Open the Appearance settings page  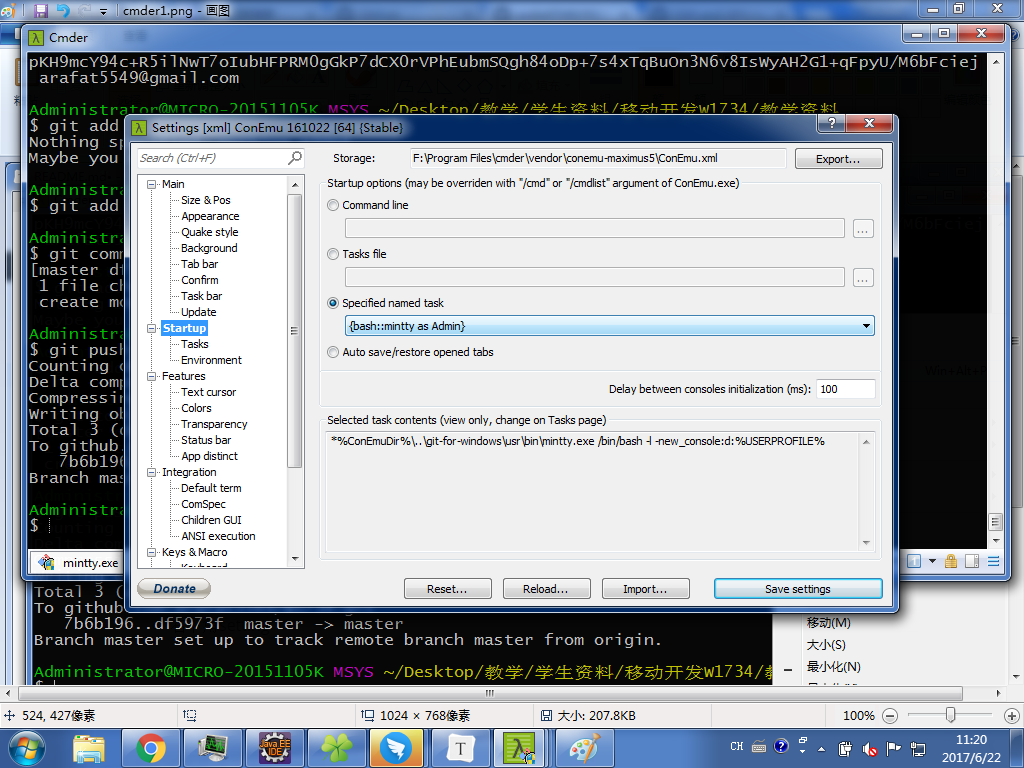click(x=210, y=216)
